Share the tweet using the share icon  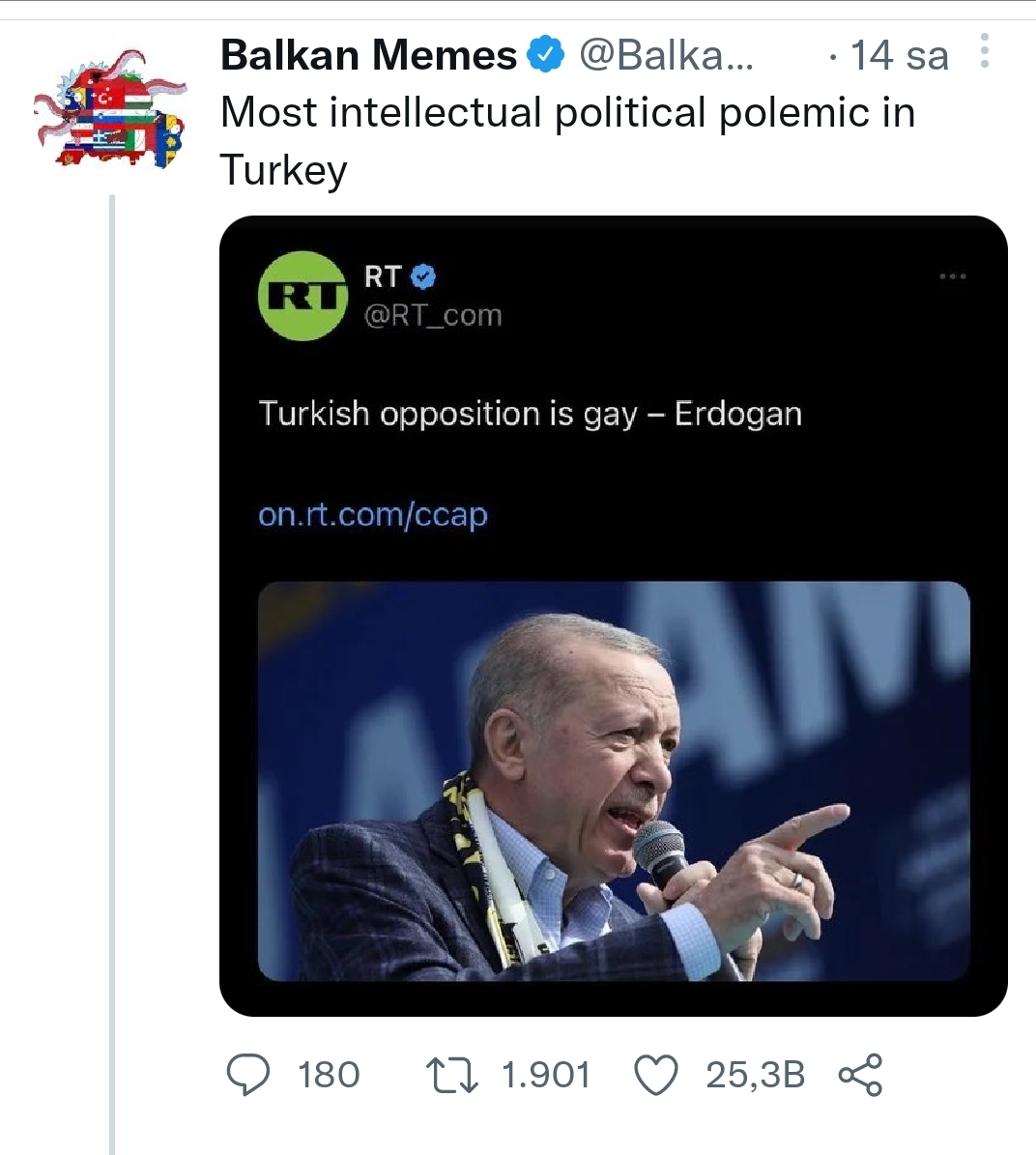click(860, 1075)
